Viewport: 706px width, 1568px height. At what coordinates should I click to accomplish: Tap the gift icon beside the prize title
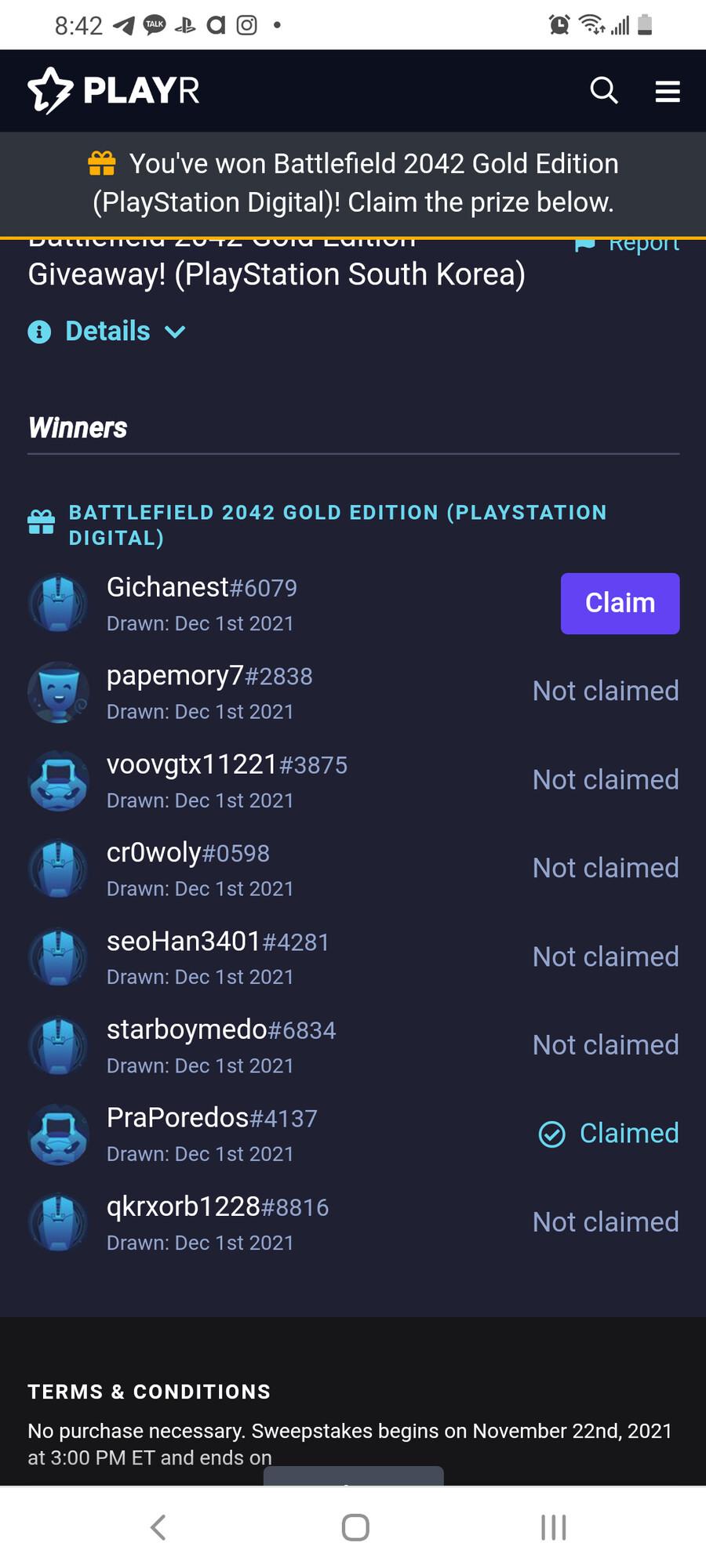42,522
